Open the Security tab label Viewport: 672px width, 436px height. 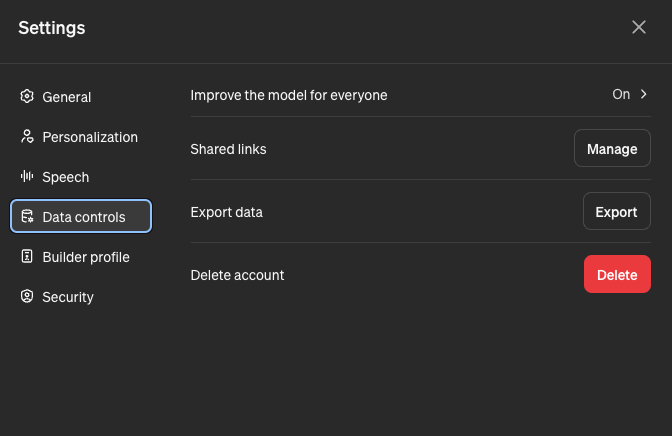coord(68,297)
